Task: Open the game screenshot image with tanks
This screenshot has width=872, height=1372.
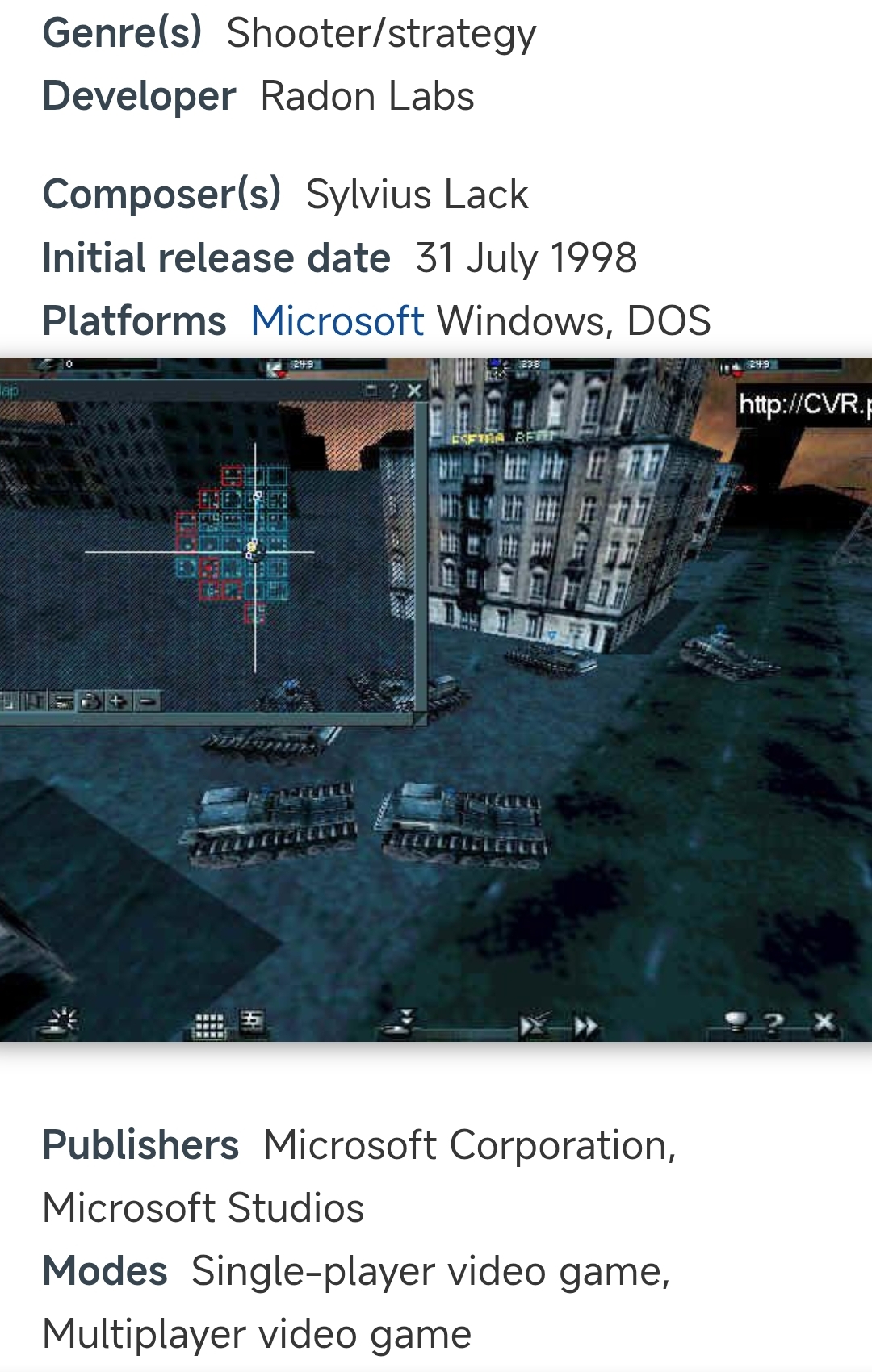Action: coord(436,699)
